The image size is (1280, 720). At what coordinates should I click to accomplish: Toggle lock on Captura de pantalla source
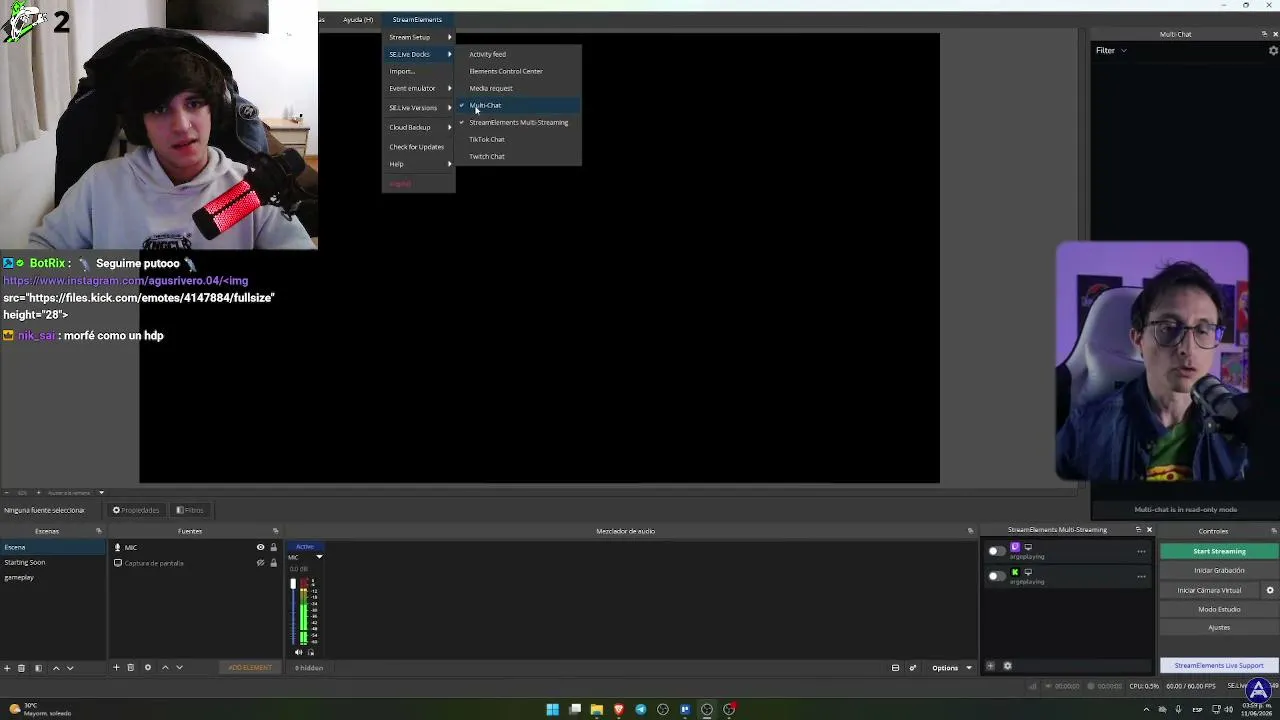[x=273, y=563]
